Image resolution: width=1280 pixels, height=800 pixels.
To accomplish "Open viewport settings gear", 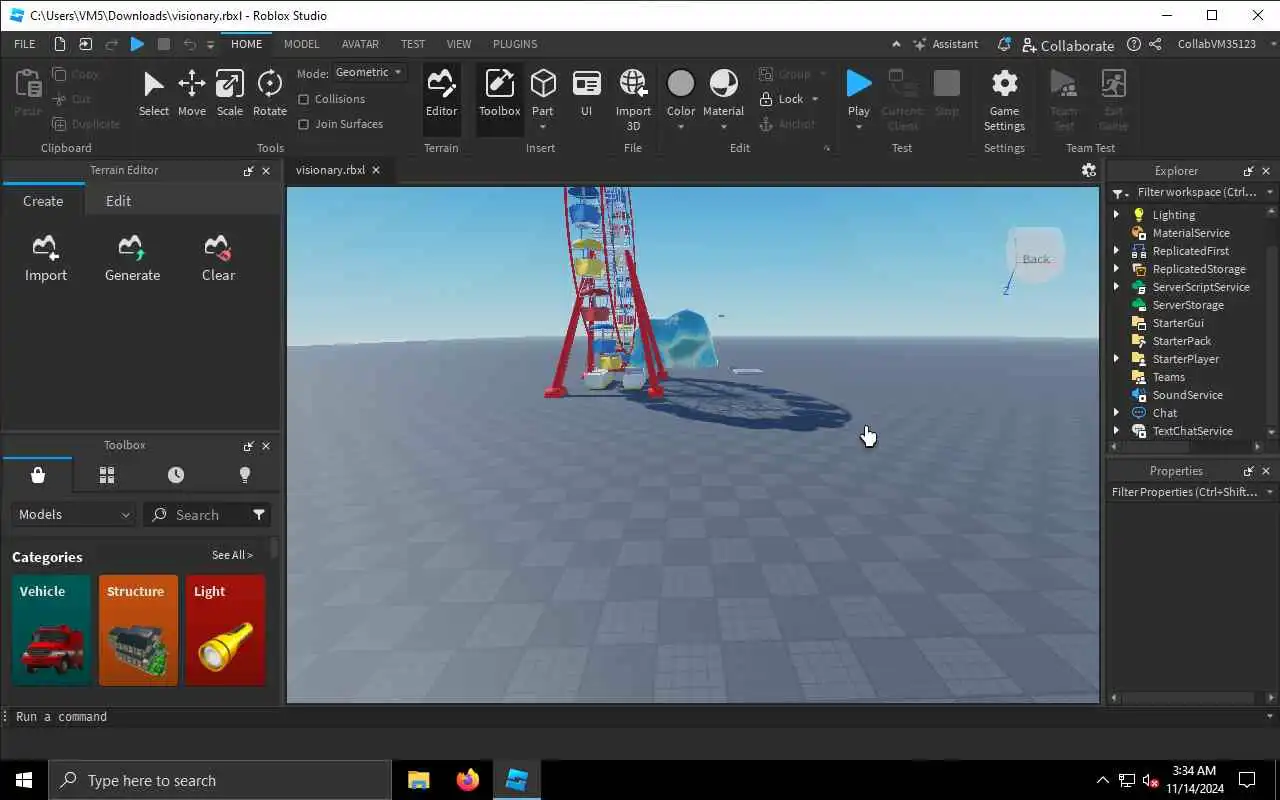I will 1088,170.
